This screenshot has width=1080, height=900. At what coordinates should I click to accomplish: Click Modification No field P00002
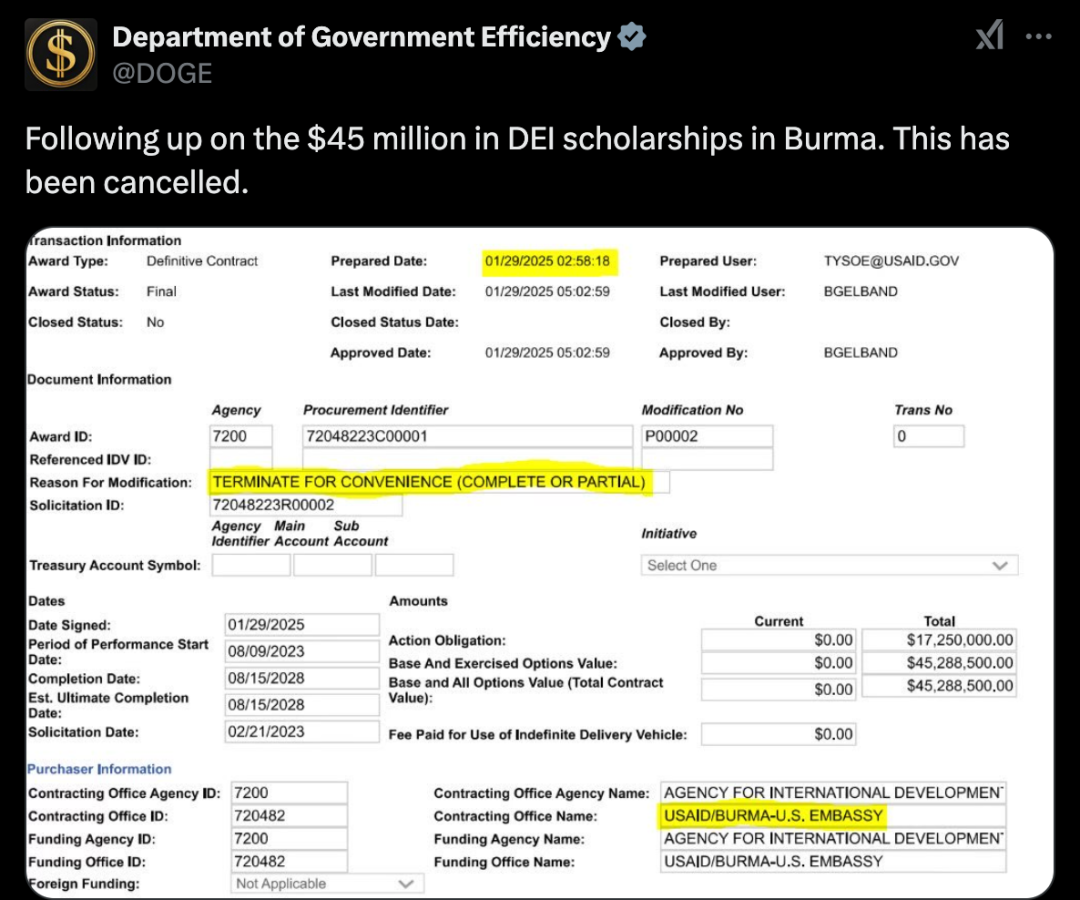pyautogui.click(x=707, y=436)
